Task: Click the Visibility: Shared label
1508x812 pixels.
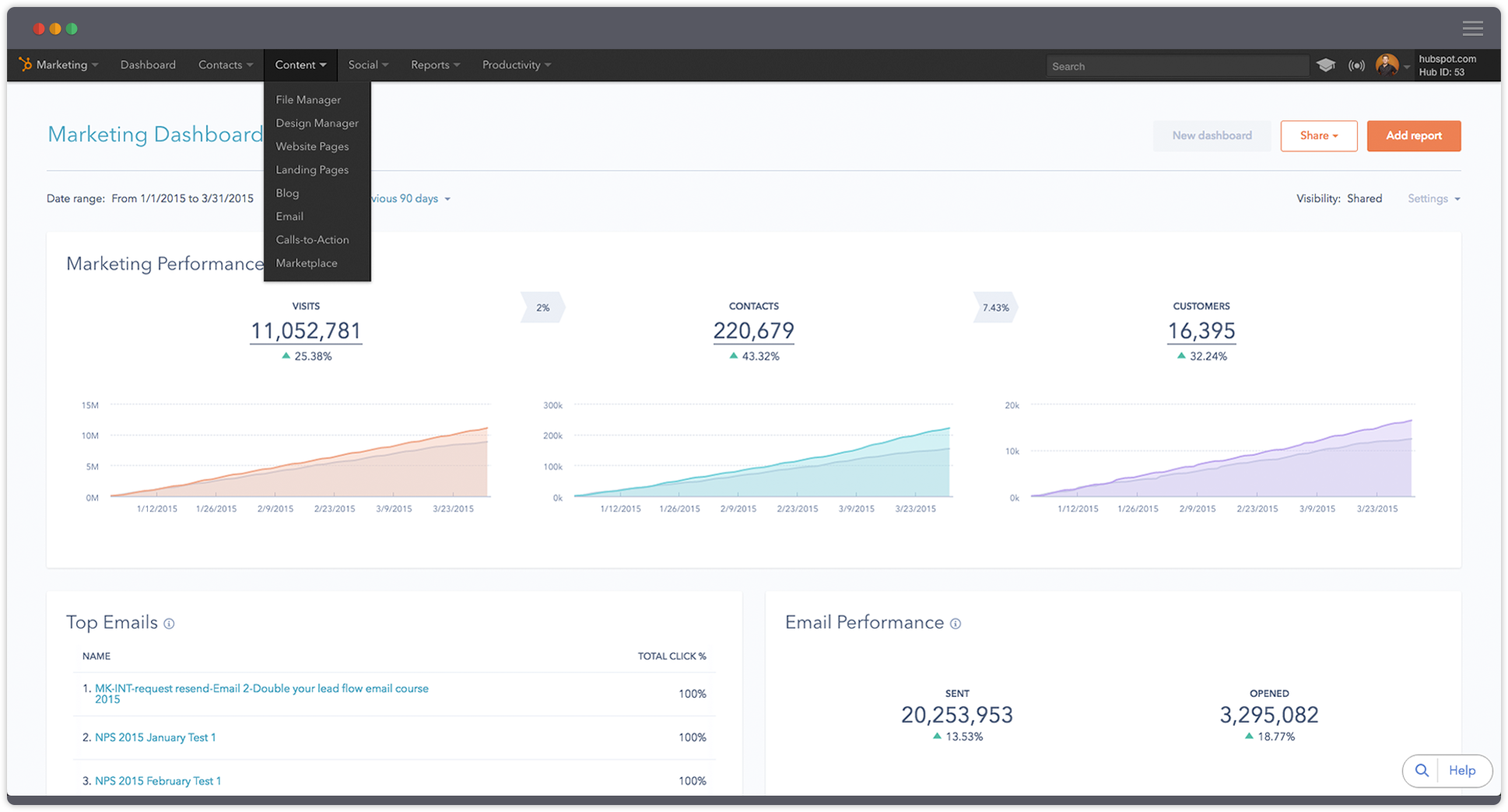Action: tap(1339, 199)
